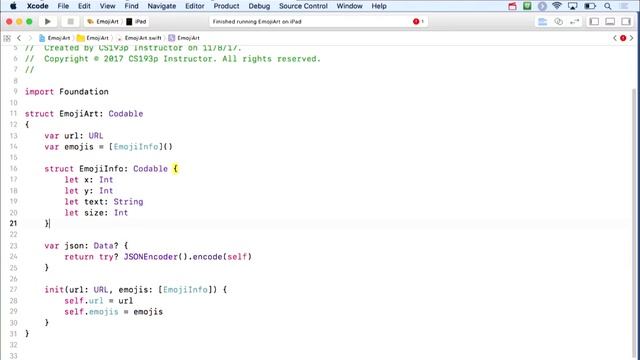The height and width of the screenshot is (360, 640).
Task: Click 'URL' type on var url line
Action: pyautogui.click(x=96, y=136)
